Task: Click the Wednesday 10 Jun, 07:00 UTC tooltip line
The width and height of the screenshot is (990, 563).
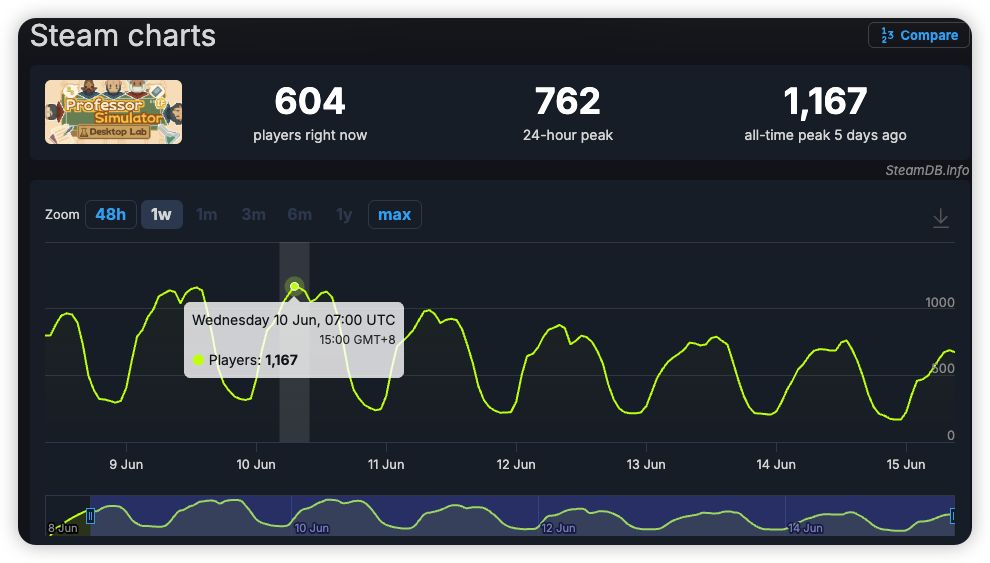Action: (x=294, y=320)
